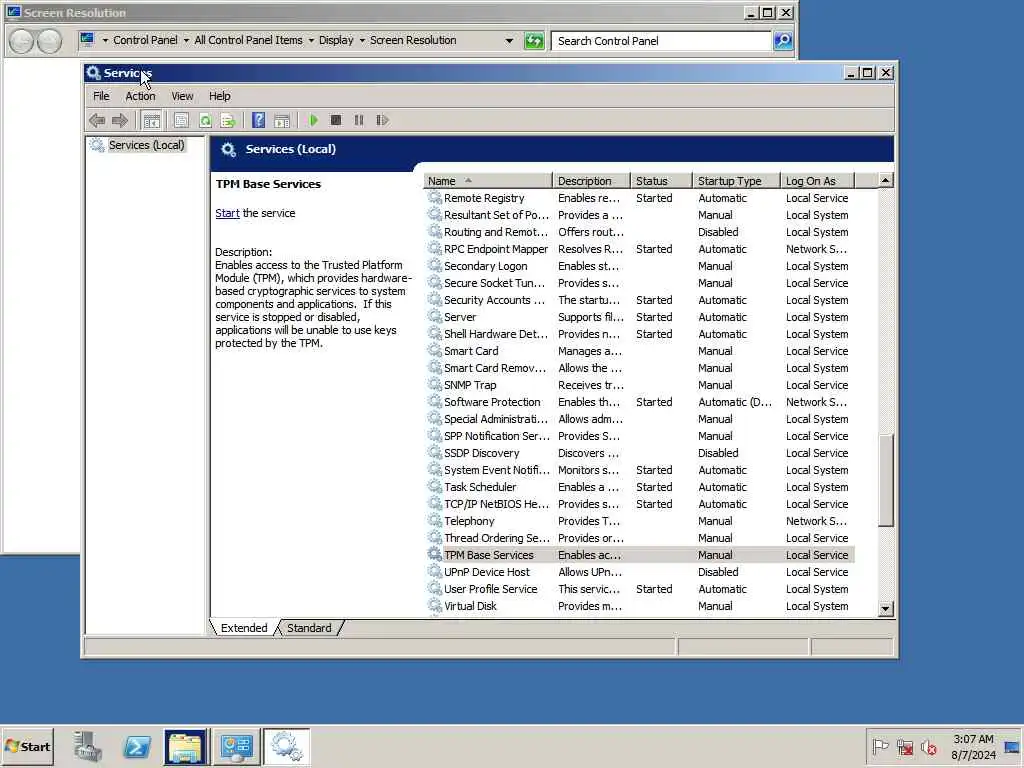
Task: Switch to the Extended tab
Action: pos(244,628)
